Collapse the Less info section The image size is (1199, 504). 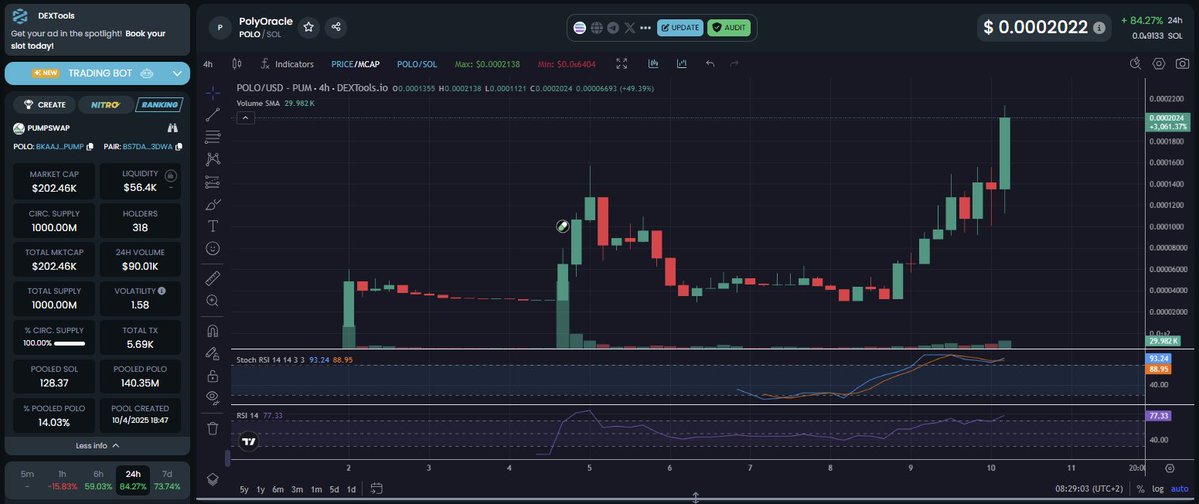coord(97,446)
